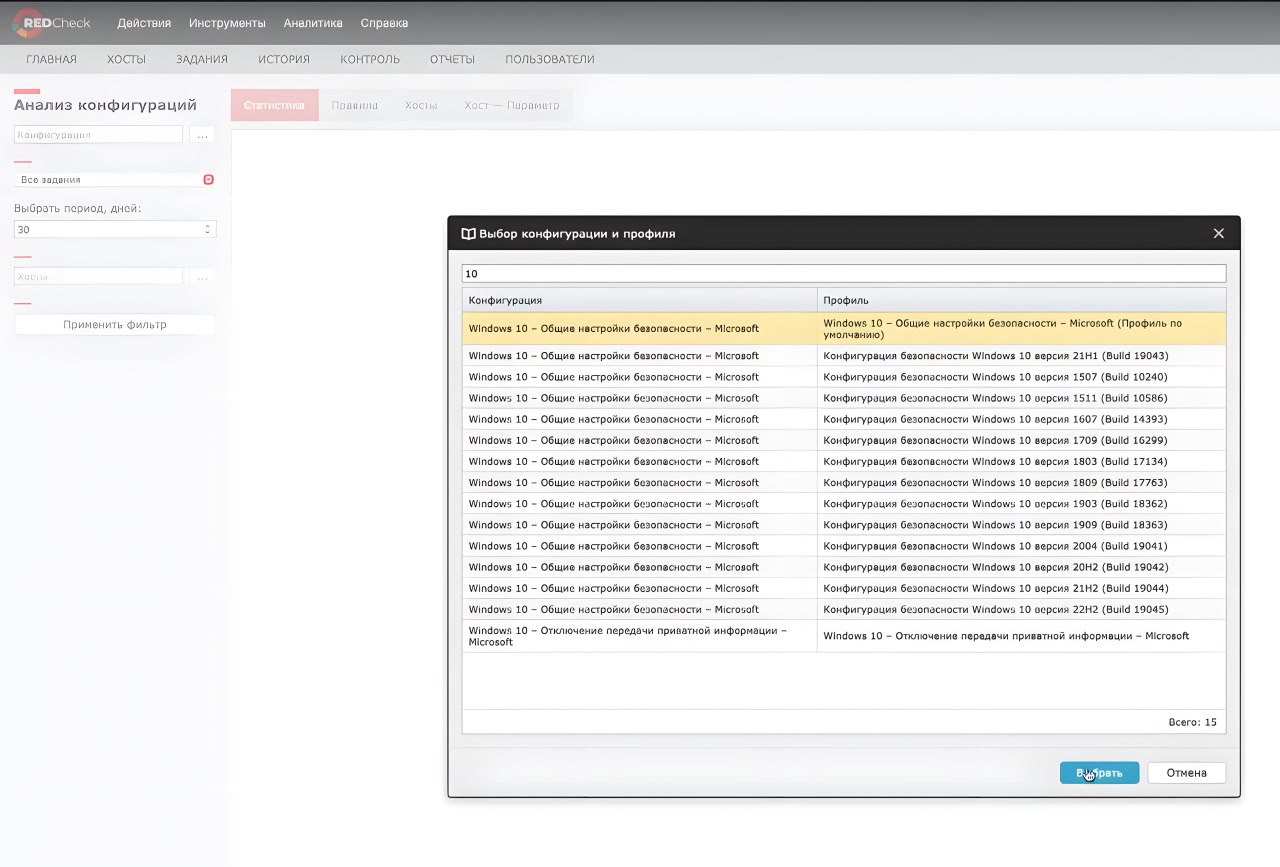Click the 'Всего: 15' total count
This screenshot has height=867, width=1280.
1192,722
